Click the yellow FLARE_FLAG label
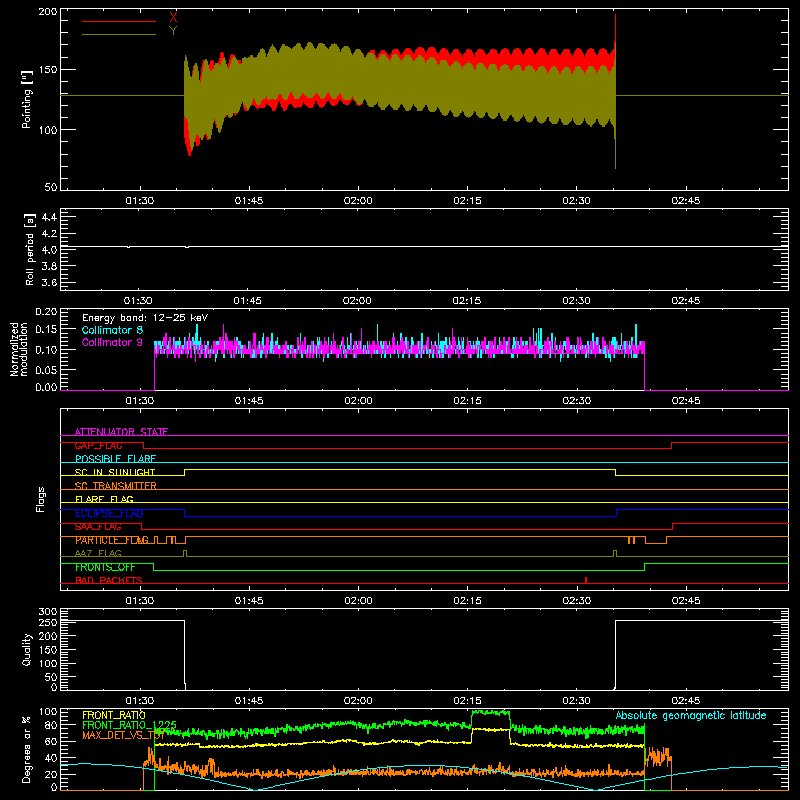This screenshot has width=800, height=800. pyautogui.click(x=104, y=499)
